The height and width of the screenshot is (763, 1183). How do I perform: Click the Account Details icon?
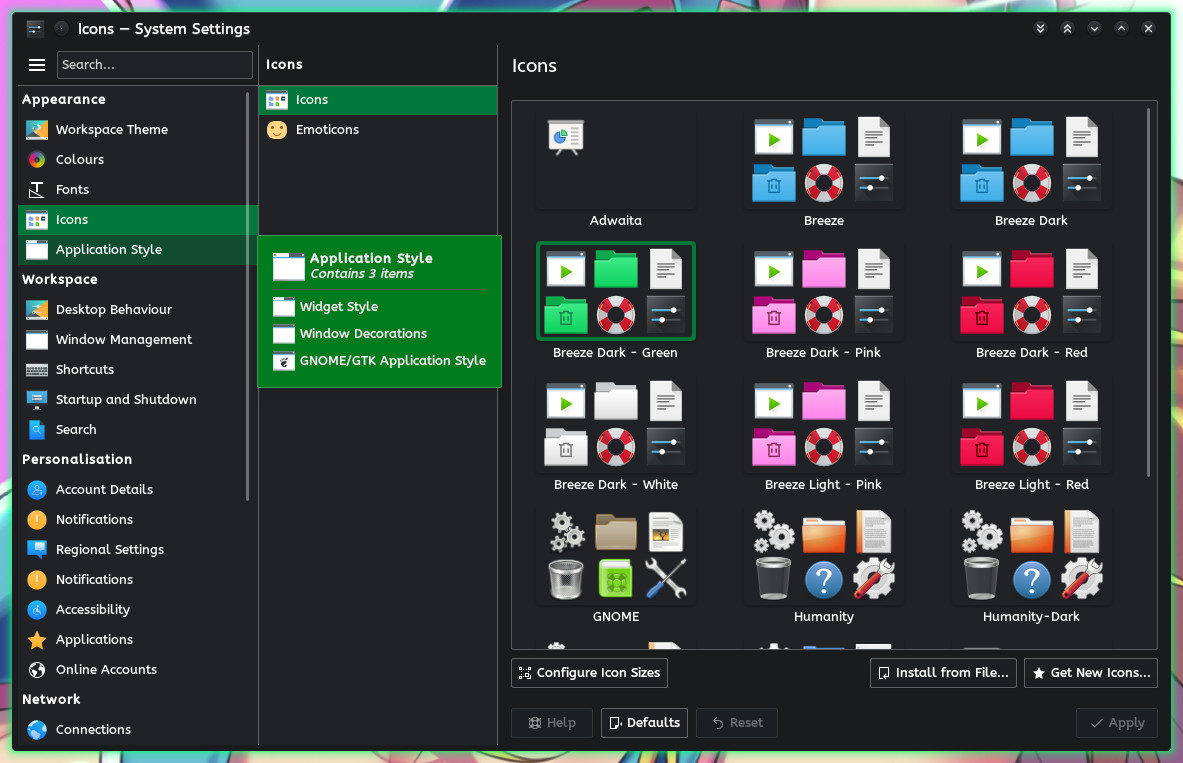[36, 490]
